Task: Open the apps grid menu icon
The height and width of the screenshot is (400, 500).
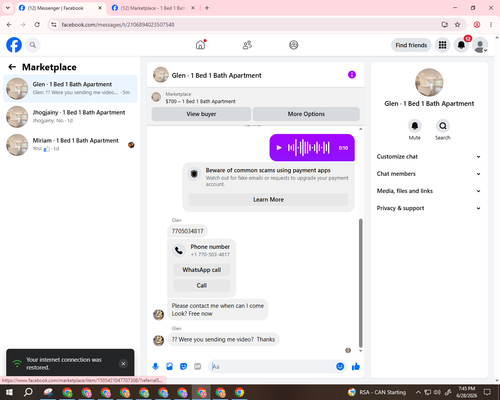Action: 442,45
